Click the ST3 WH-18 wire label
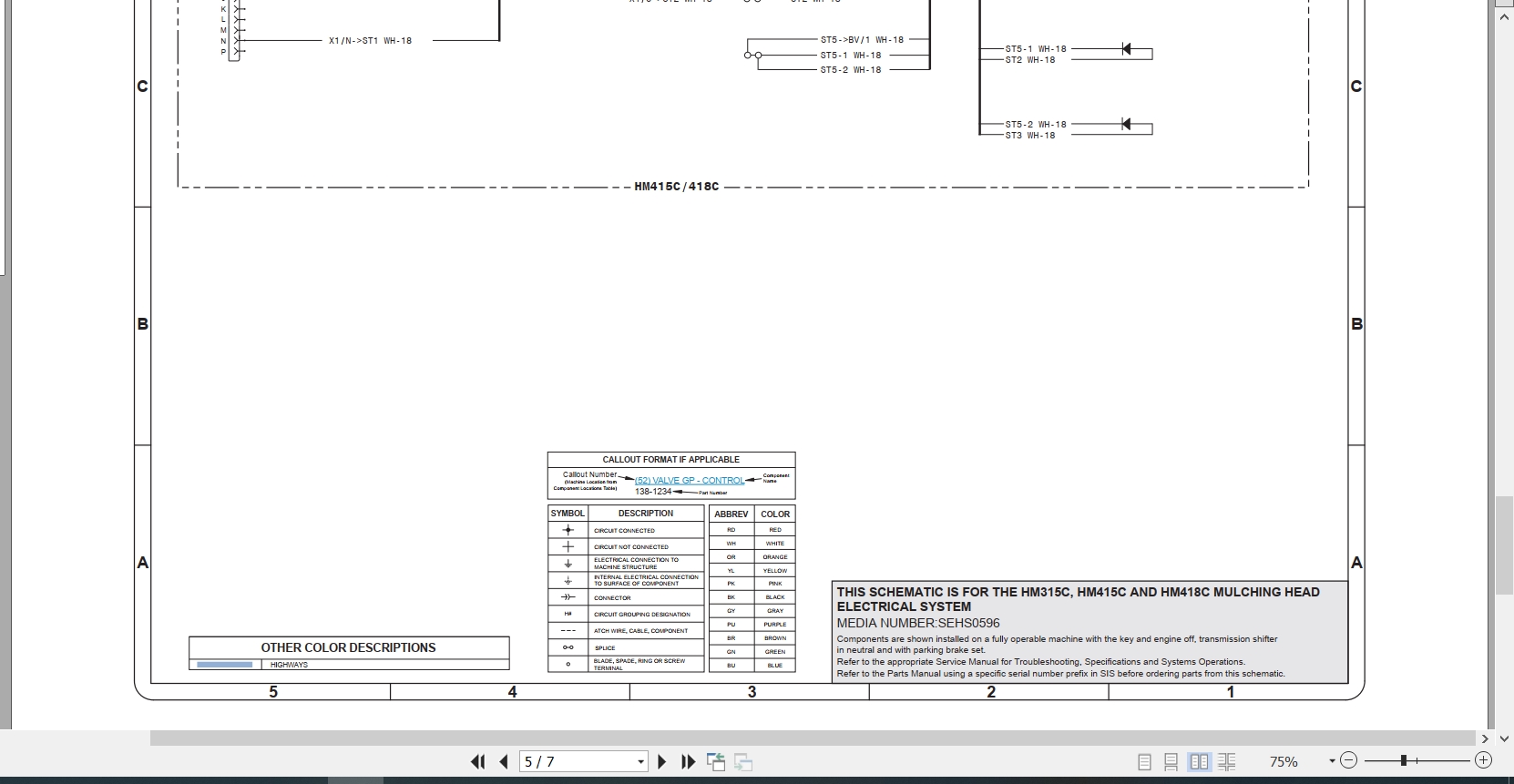 tap(1030, 136)
